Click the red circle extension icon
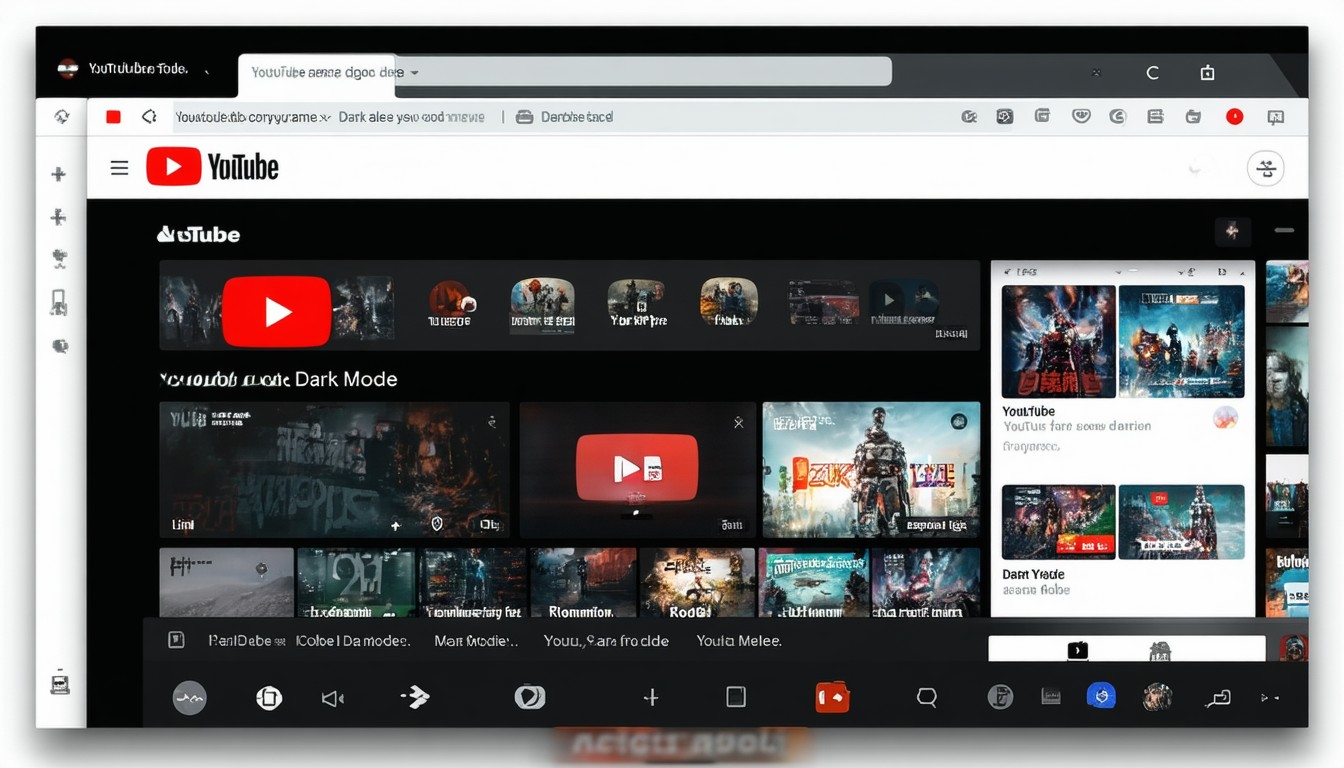 point(1234,117)
